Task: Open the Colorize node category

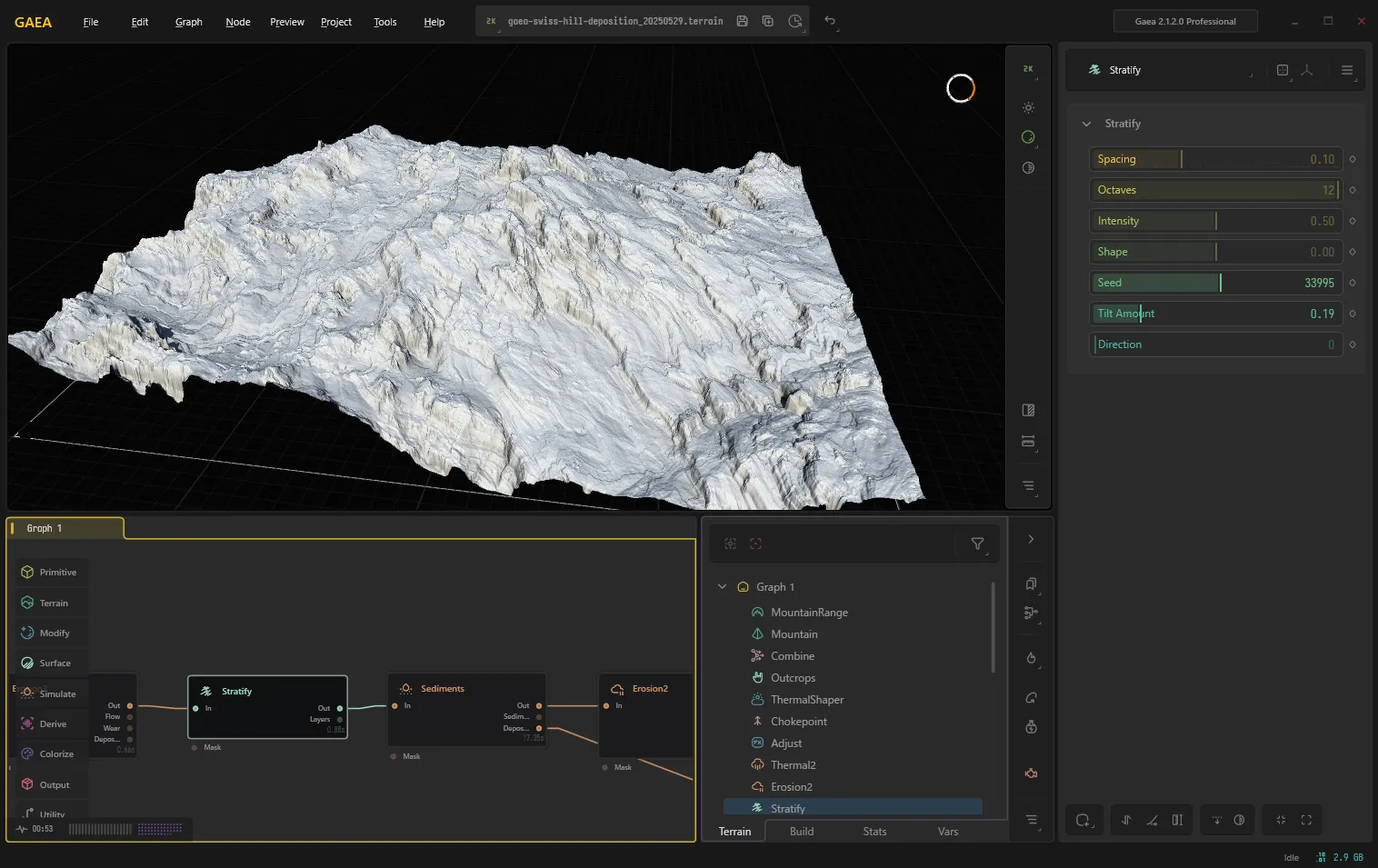Action: pyautogui.click(x=50, y=753)
